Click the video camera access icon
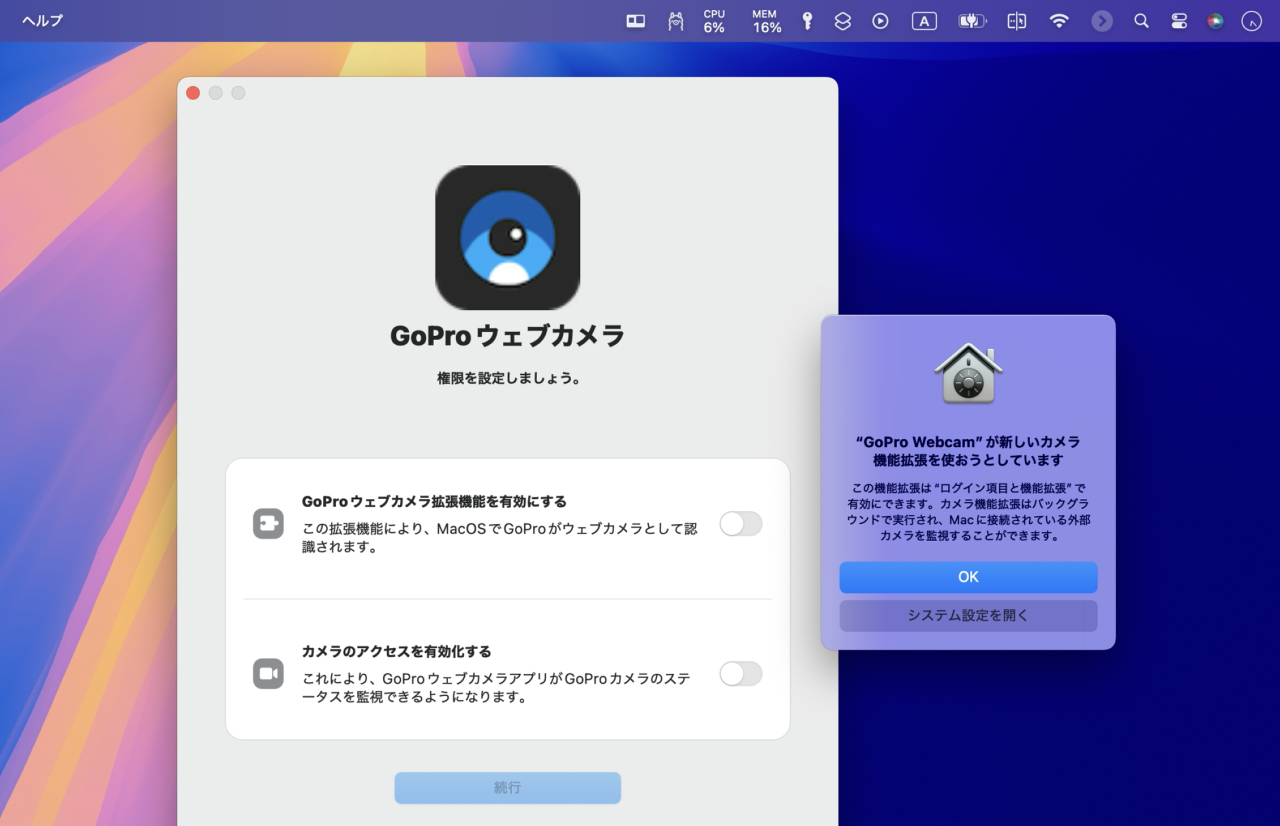Viewport: 1280px width, 826px height. point(268,674)
